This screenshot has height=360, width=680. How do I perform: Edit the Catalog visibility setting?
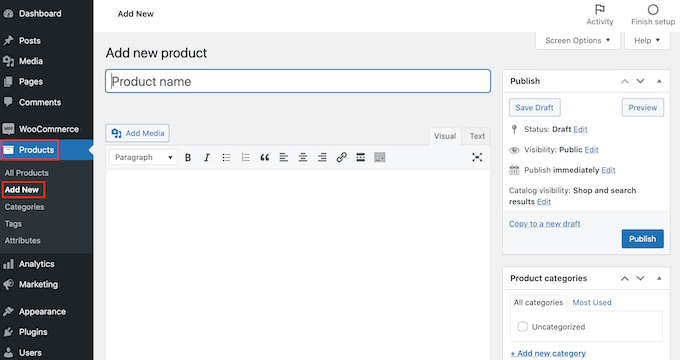point(544,202)
